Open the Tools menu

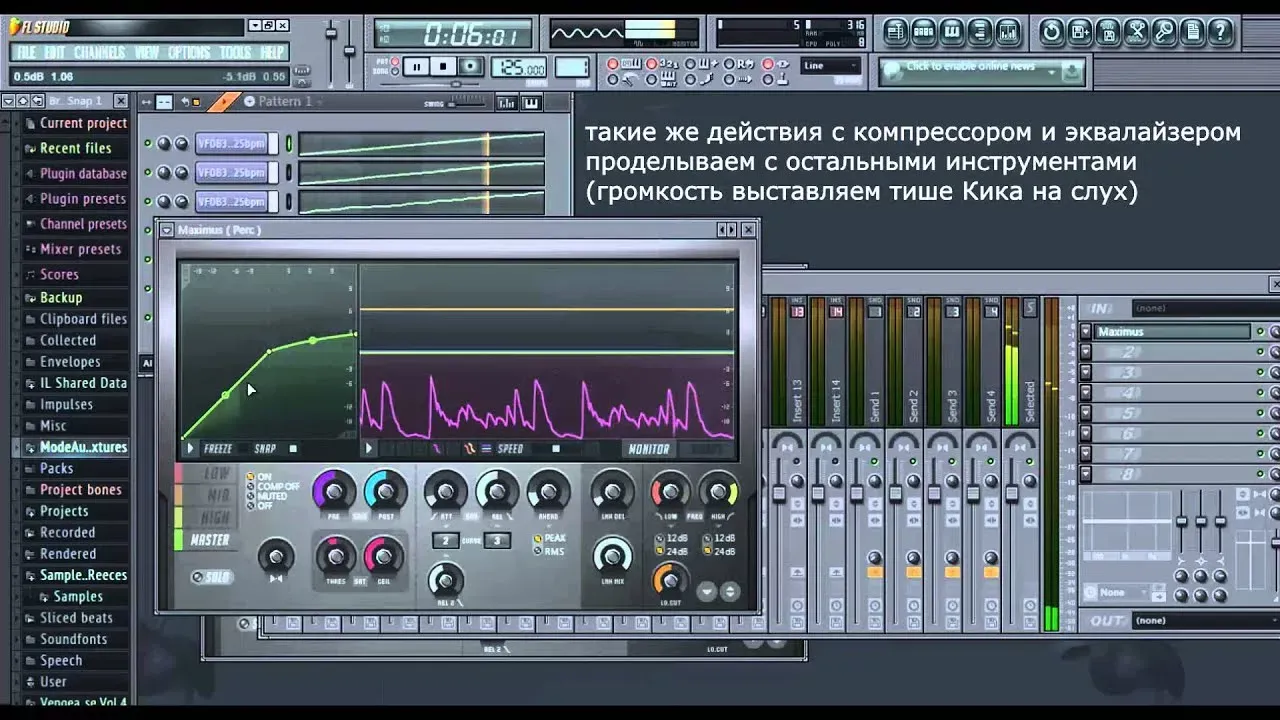(x=236, y=52)
